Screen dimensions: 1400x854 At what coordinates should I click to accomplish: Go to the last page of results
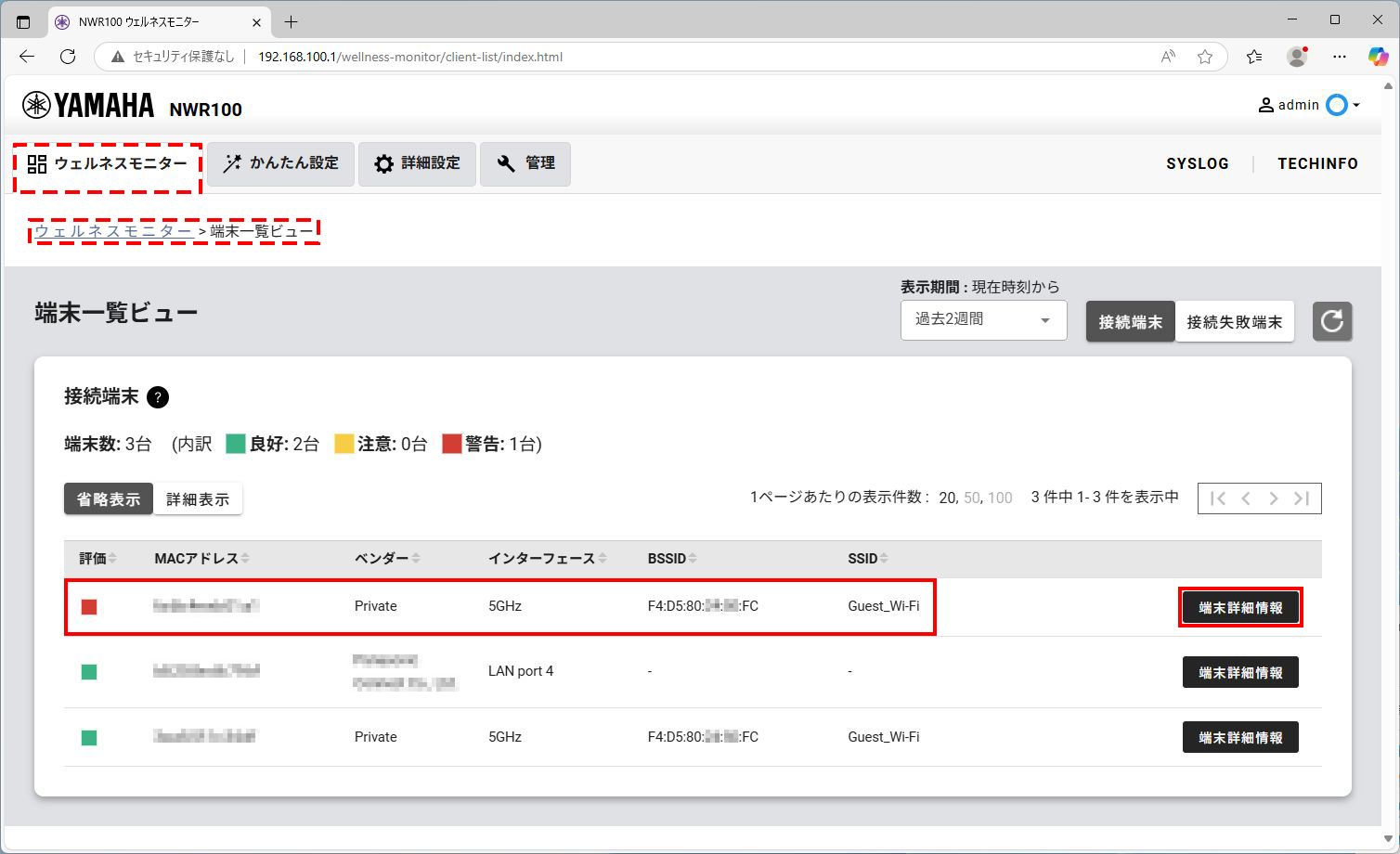pyautogui.click(x=1302, y=498)
